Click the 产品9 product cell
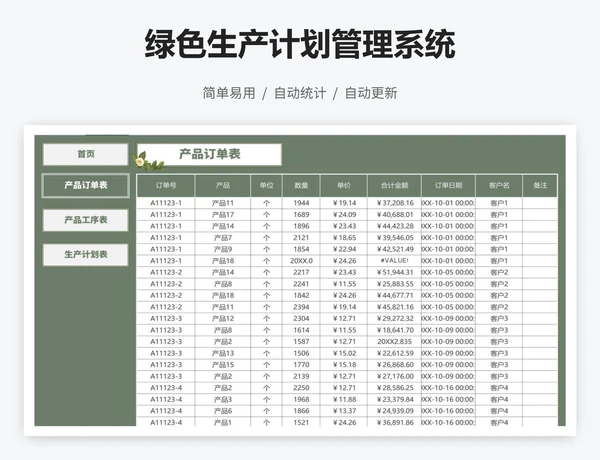 (x=223, y=249)
